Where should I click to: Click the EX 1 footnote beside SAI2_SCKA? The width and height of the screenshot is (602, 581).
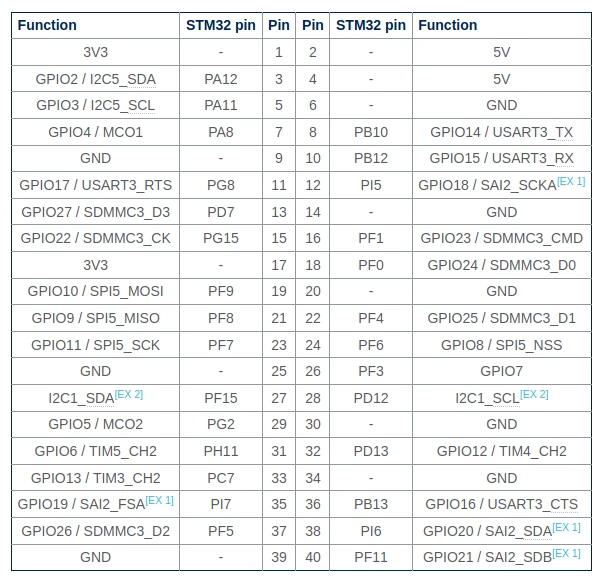571,181
